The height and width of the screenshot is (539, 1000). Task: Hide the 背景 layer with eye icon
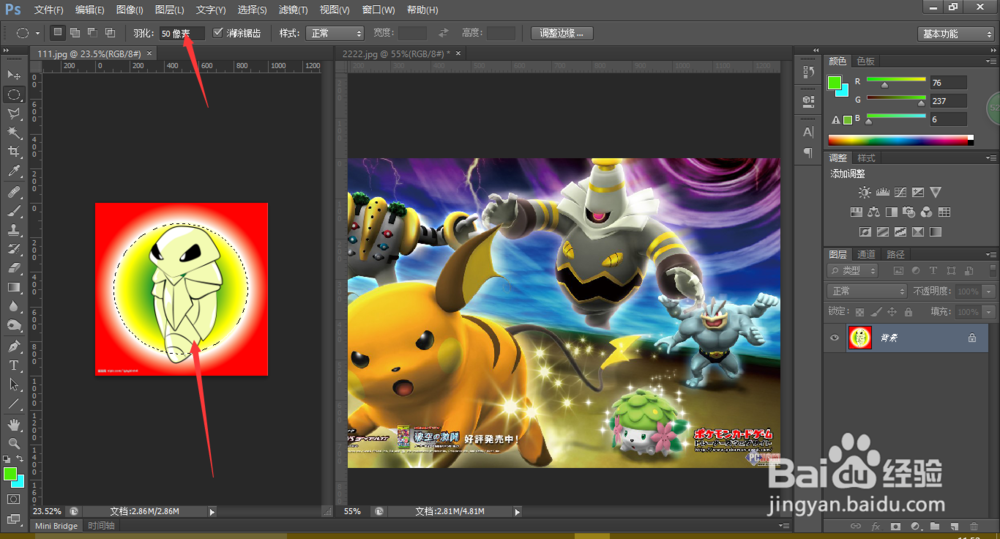tap(834, 338)
